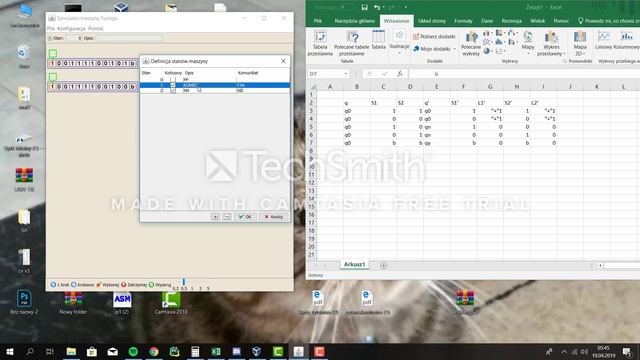Open the Undo history dropdown arrow

point(384,7)
